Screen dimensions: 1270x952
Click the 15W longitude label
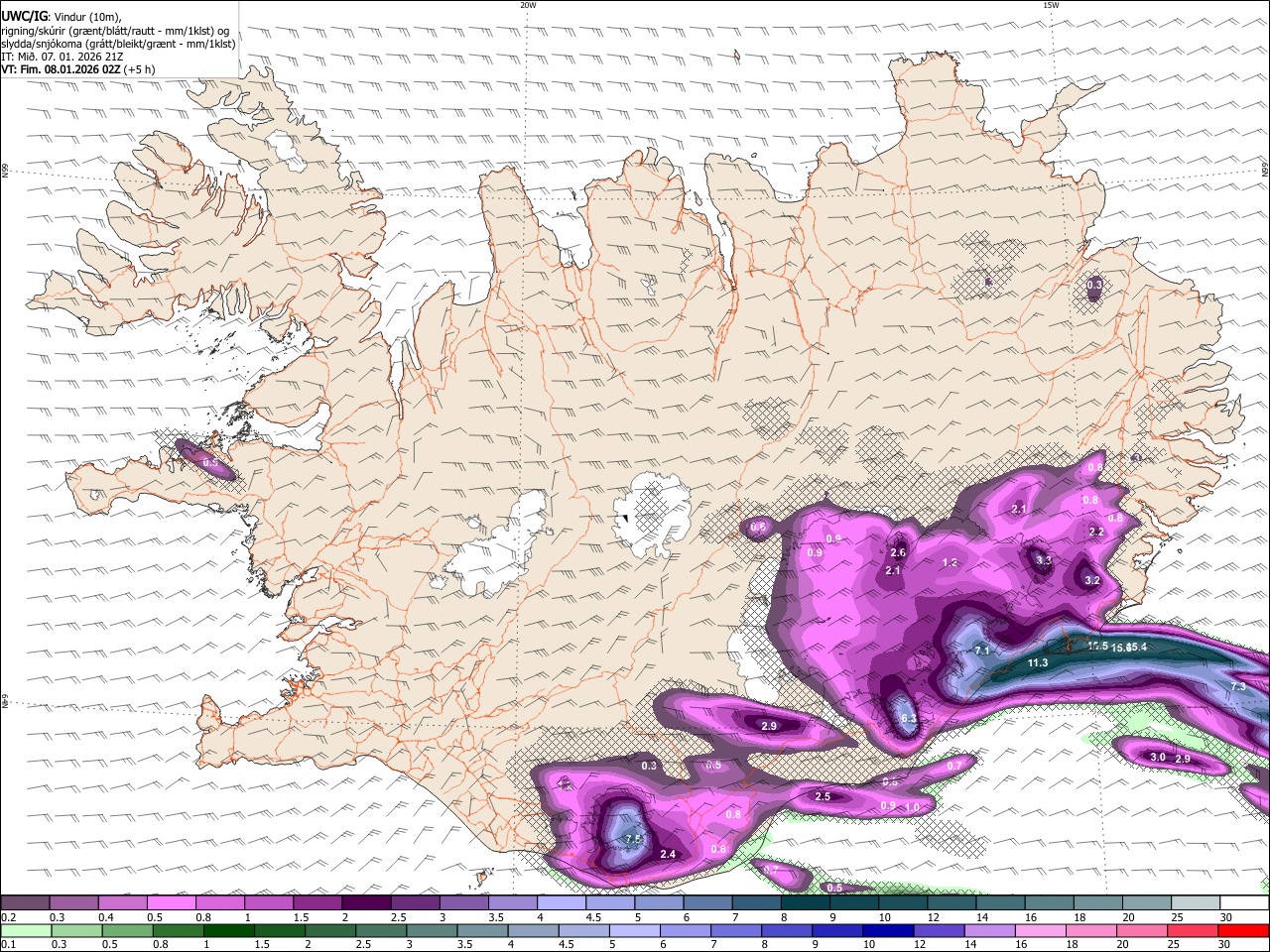coord(1051,5)
